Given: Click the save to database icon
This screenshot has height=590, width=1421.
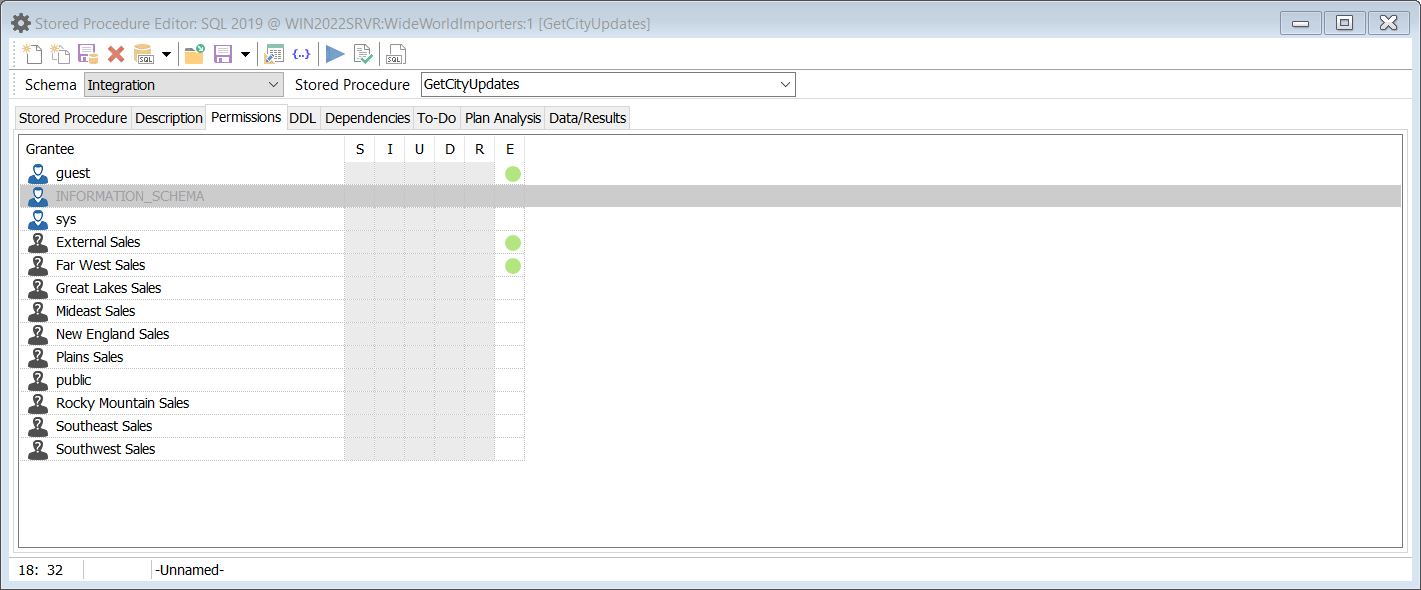Looking at the screenshot, I should (x=88, y=54).
